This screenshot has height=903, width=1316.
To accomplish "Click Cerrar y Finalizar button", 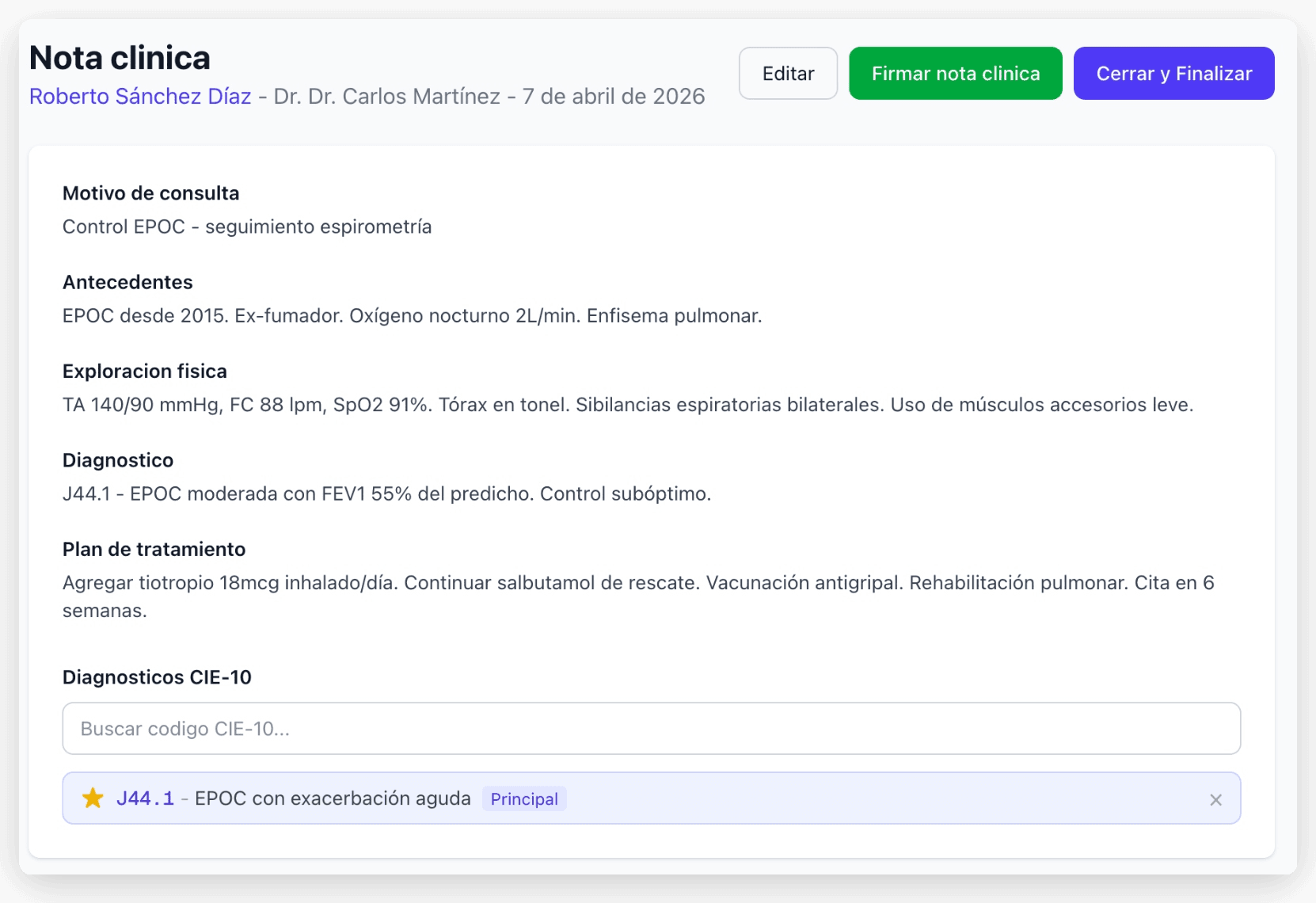I will point(1173,74).
